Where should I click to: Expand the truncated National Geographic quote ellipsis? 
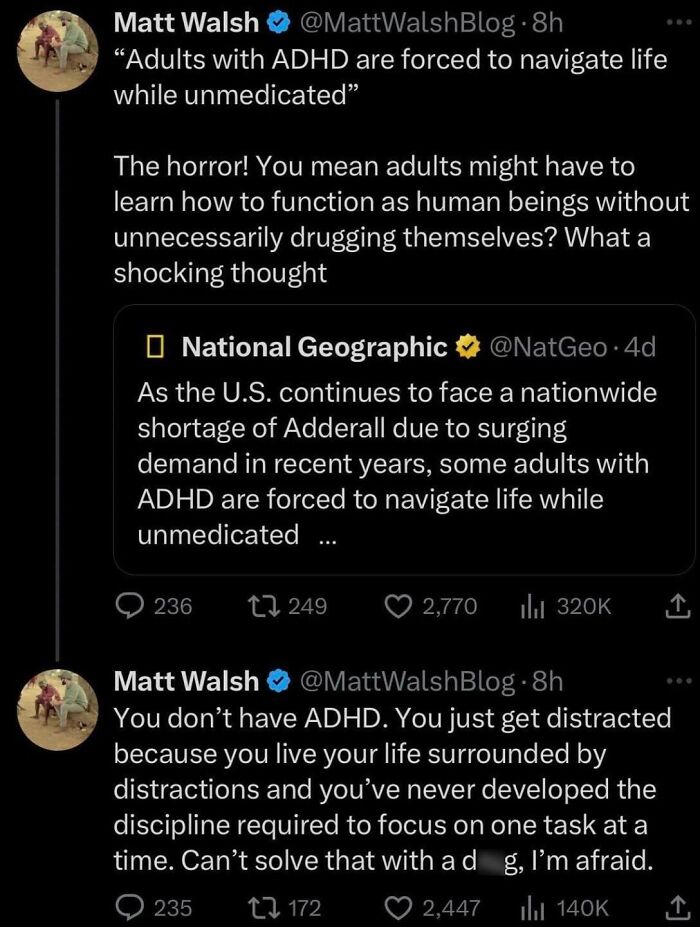(x=326, y=536)
